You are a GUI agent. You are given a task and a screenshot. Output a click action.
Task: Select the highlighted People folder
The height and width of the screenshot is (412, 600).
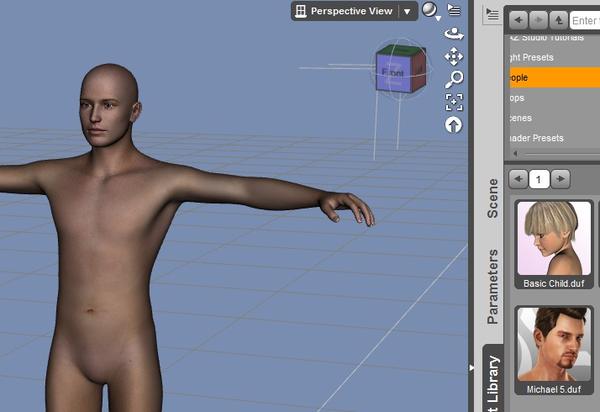coord(555,78)
